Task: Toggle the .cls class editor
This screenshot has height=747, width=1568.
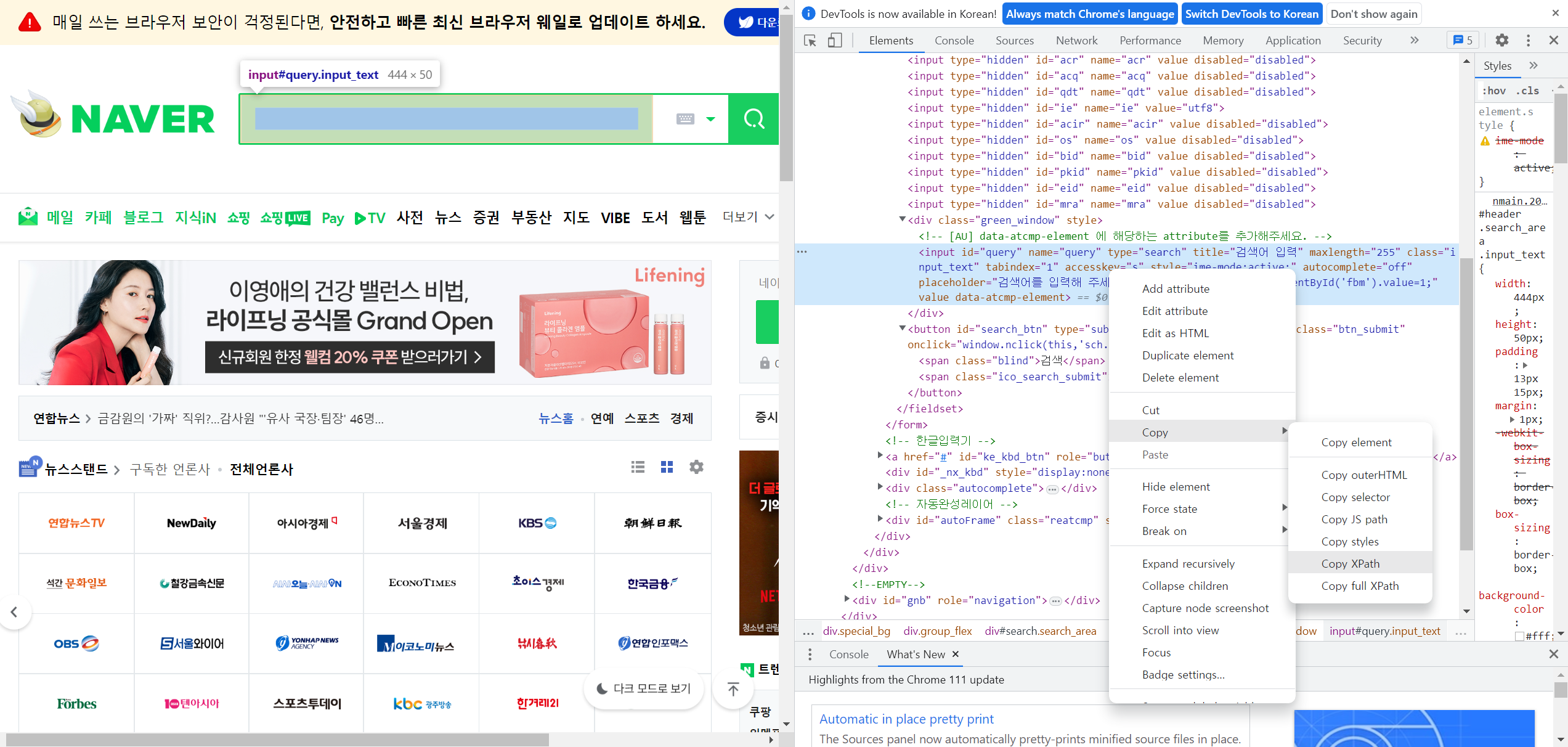Action: tap(1527, 91)
